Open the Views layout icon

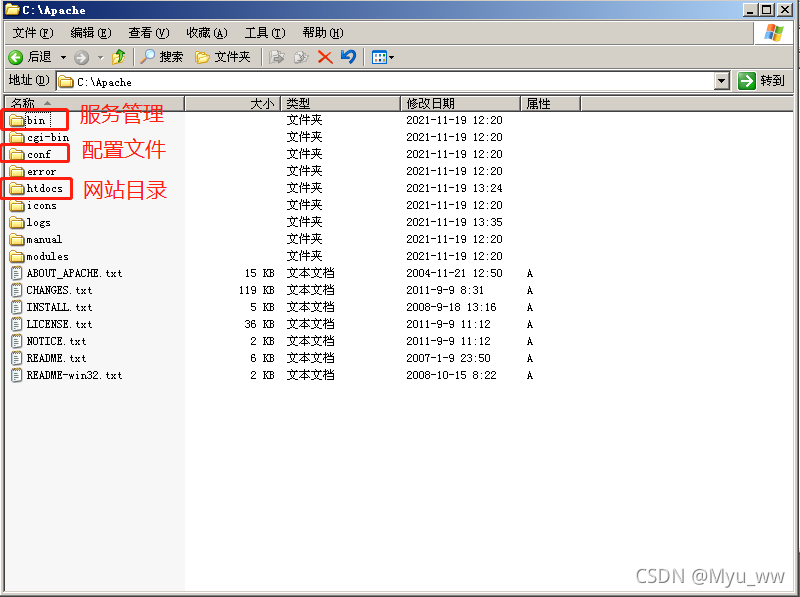(380, 57)
